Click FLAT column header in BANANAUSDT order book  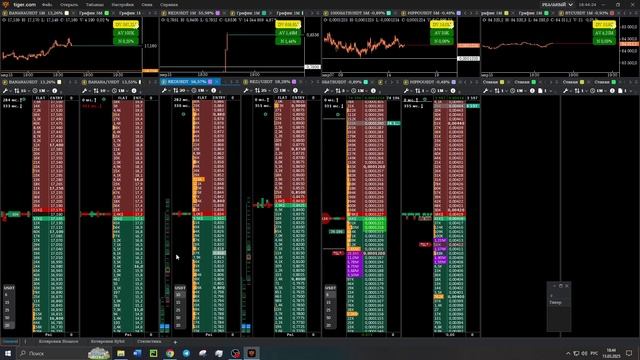tap(40, 98)
